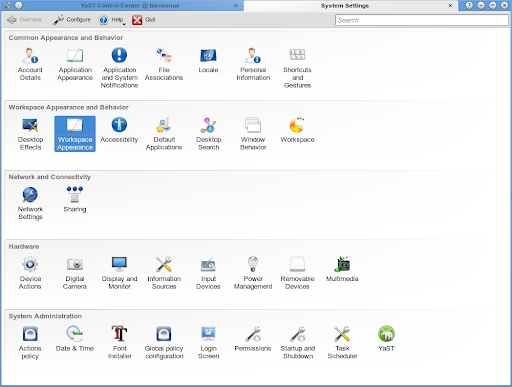Open the Help dropdown menu
Viewport: 512px width, 387px height.
pyautogui.click(x=112, y=20)
